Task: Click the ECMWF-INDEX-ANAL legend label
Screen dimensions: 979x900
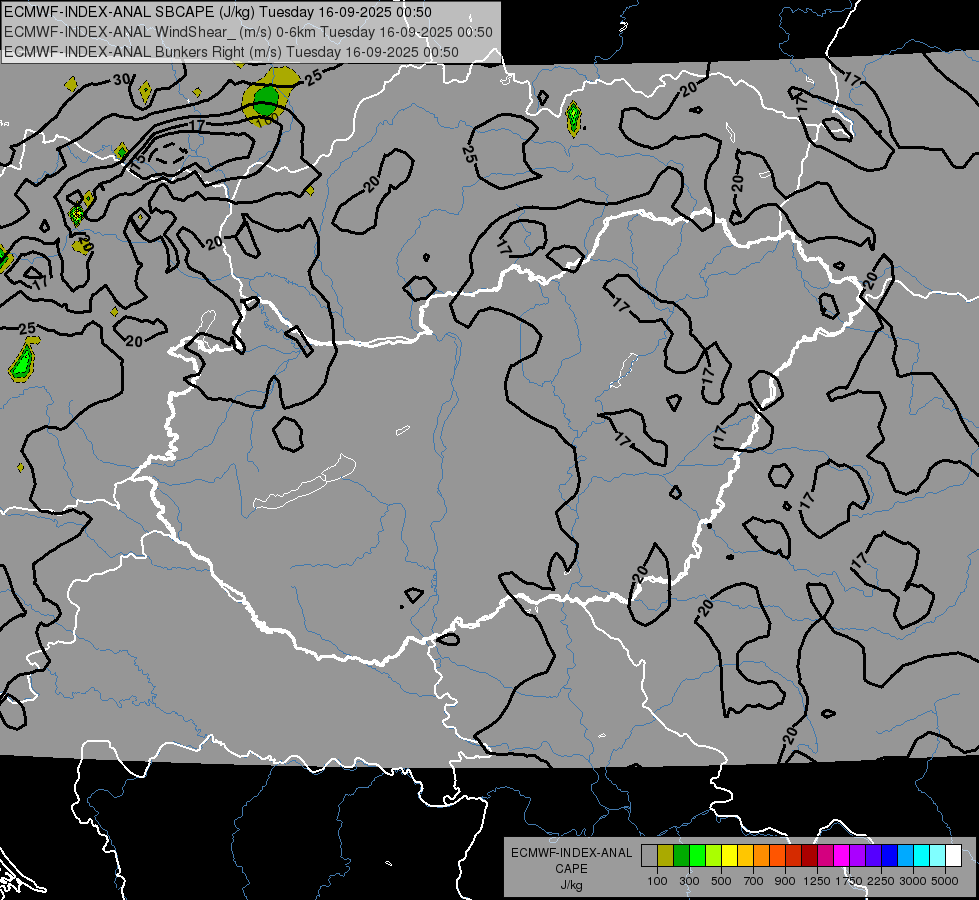Action: click(571, 853)
